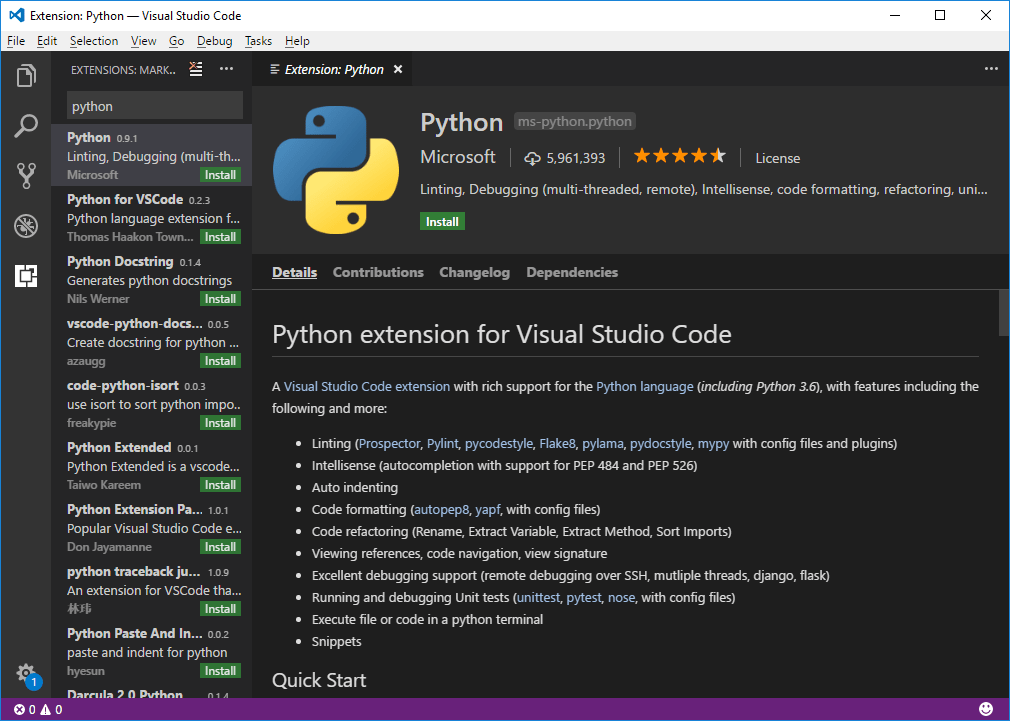Open the Manage gear icon
1010x721 pixels.
coord(26,672)
